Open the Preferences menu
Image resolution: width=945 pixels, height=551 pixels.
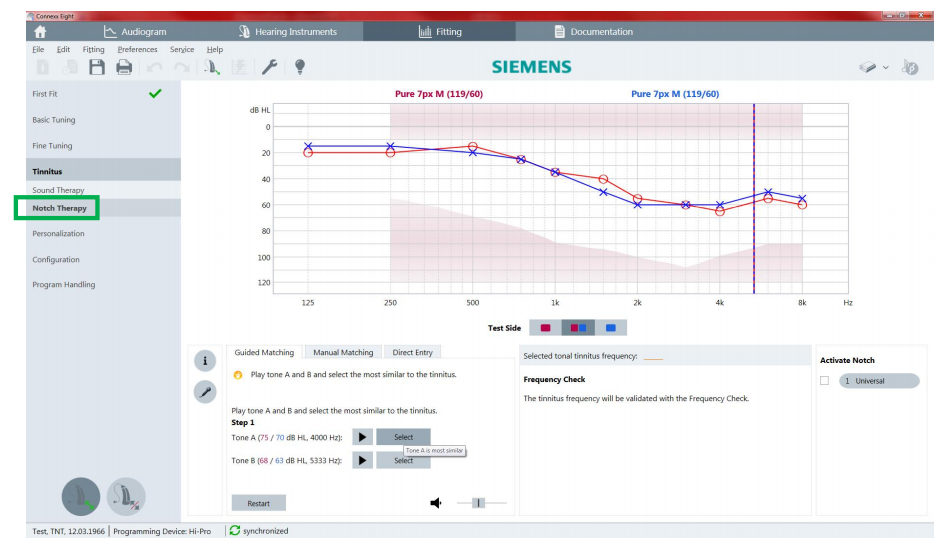(137, 49)
